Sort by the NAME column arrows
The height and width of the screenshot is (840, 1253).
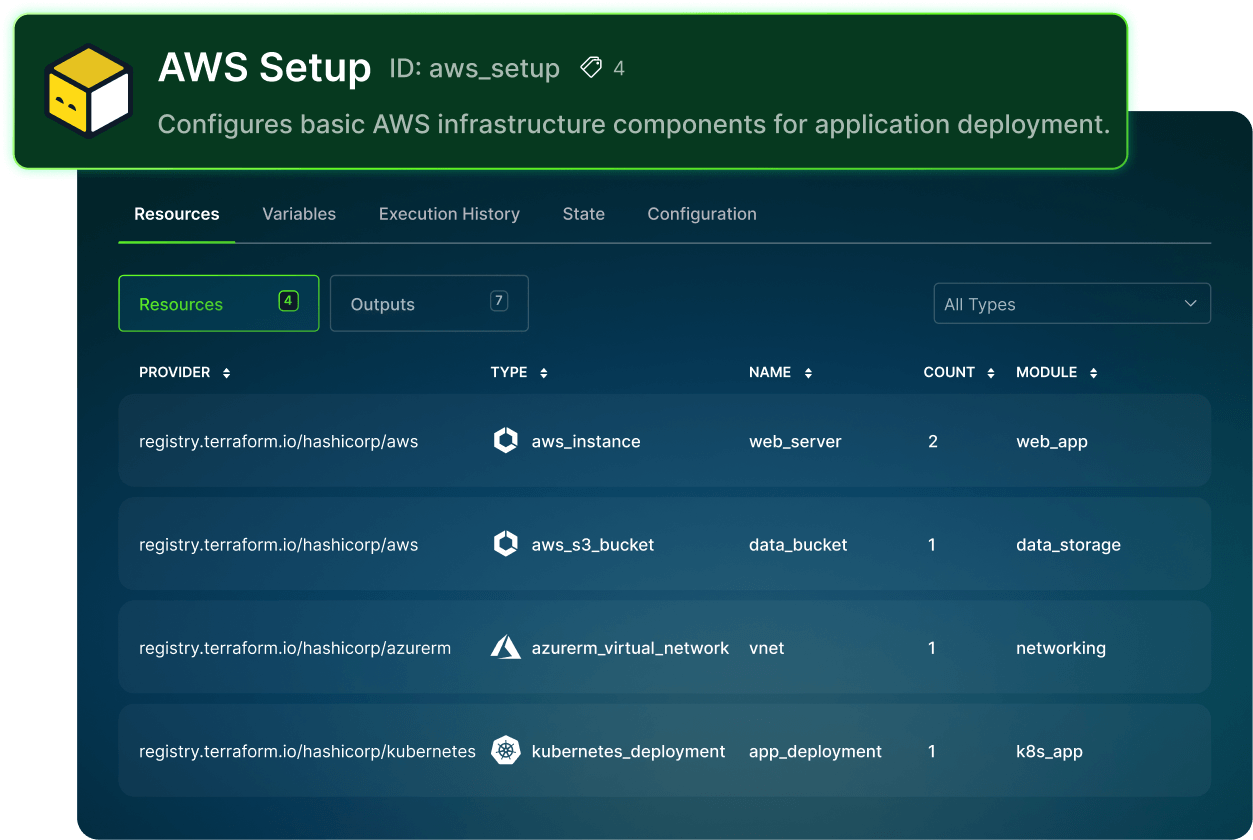[808, 373]
